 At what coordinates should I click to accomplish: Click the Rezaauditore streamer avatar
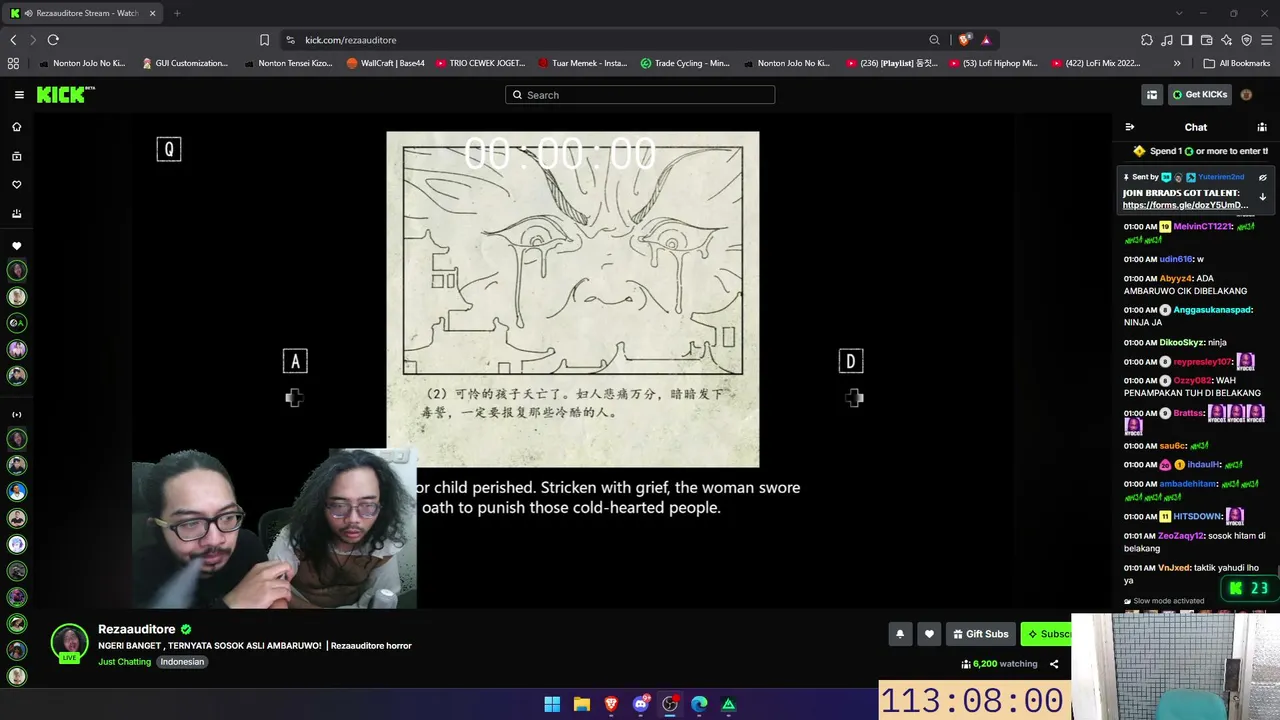point(70,643)
